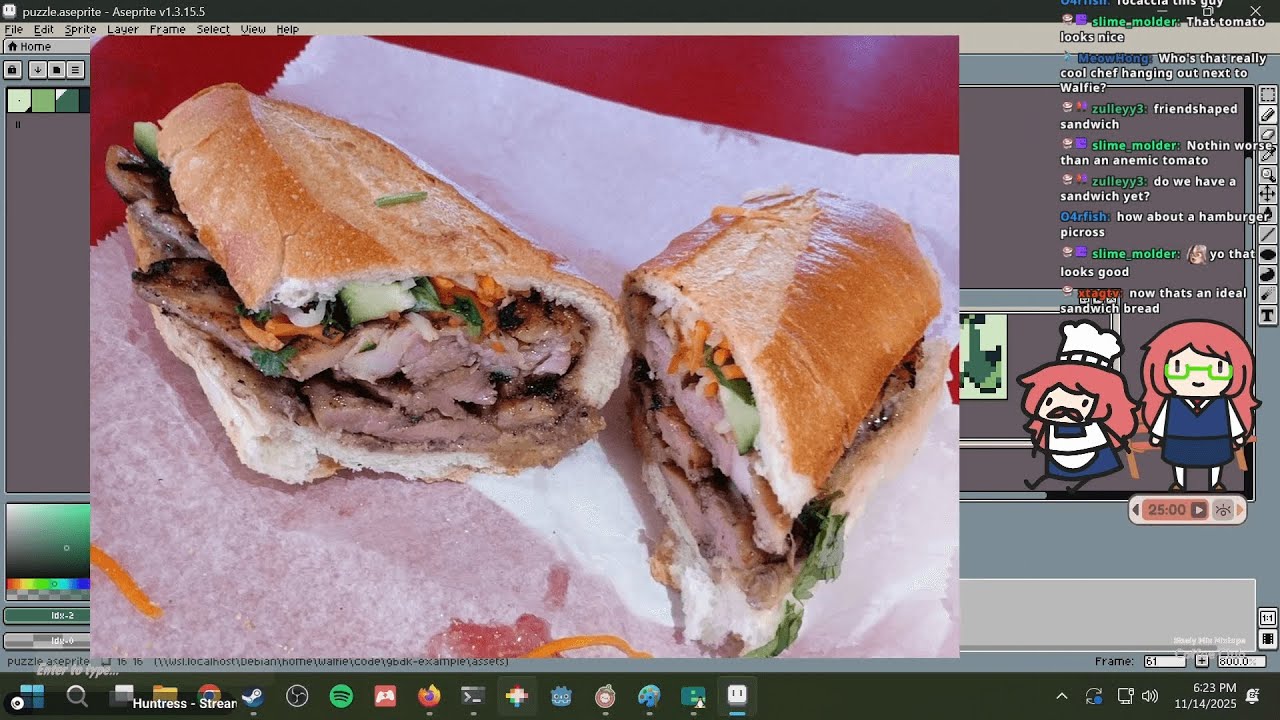
Task: Open OBS Studio from the taskbar
Action: 297,697
